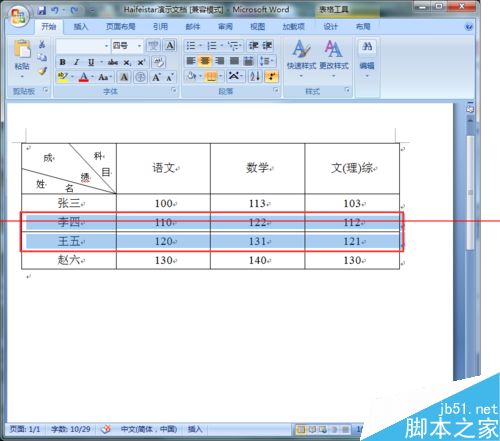Run spelling check from status bar icon
This screenshot has width=500, height=441.
(x=106, y=429)
